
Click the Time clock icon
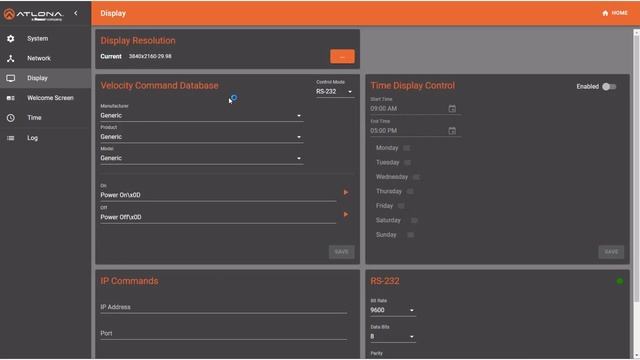[x=11, y=118]
